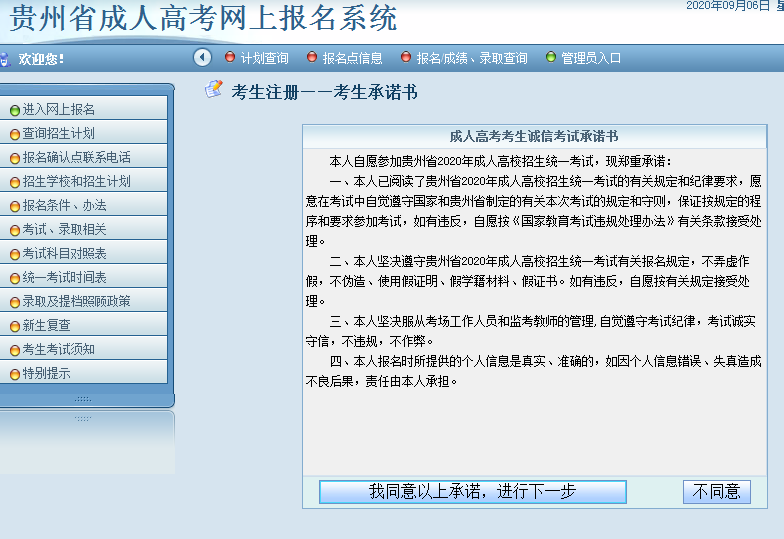Open 报名确认点联系电话 sidebar item

(77, 157)
